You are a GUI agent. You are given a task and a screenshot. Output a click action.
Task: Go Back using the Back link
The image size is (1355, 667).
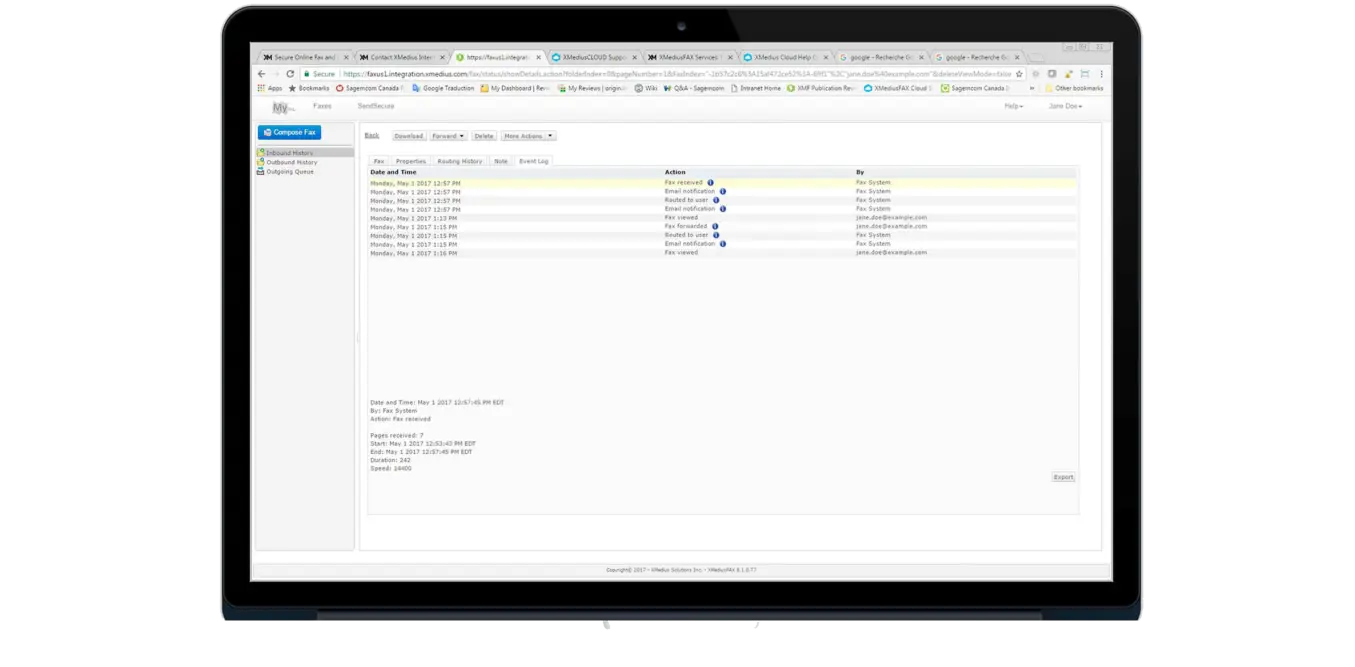click(372, 136)
